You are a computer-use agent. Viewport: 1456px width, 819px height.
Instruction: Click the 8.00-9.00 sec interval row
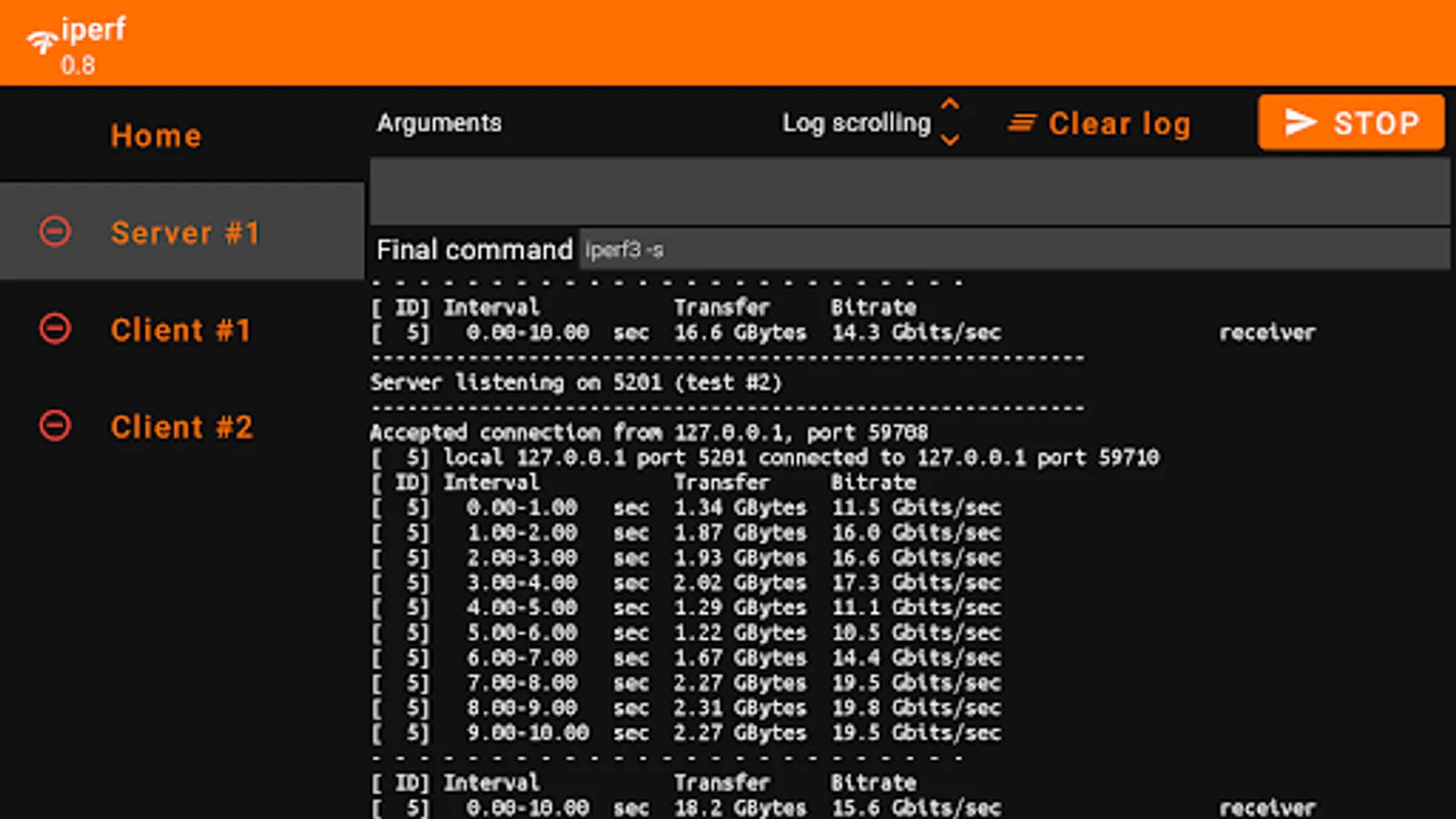tap(686, 707)
